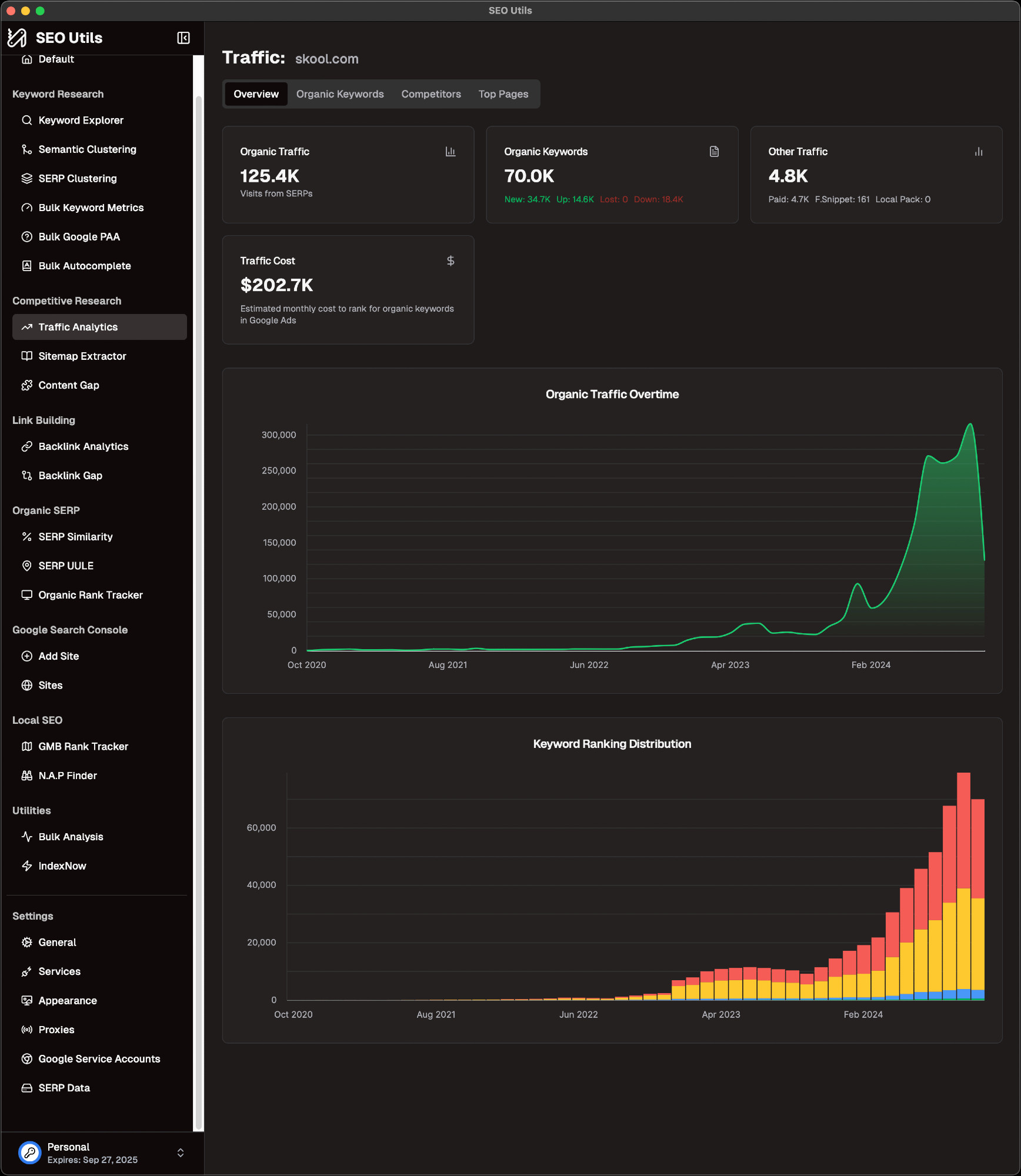The height and width of the screenshot is (1176, 1021).
Task: Switch to the Organic Keywords tab
Action: click(340, 94)
